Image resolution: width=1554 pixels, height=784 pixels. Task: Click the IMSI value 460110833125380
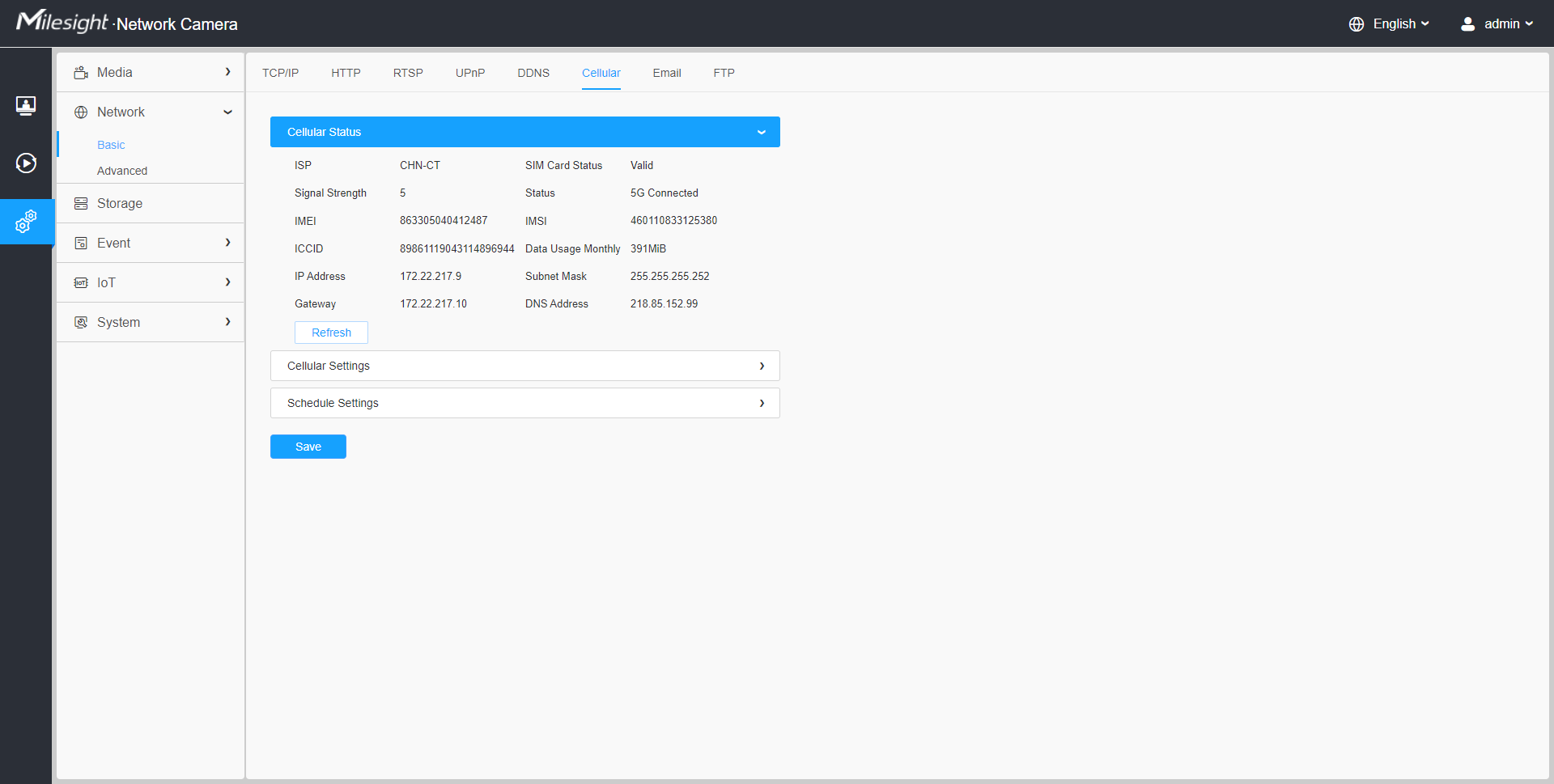coord(673,221)
